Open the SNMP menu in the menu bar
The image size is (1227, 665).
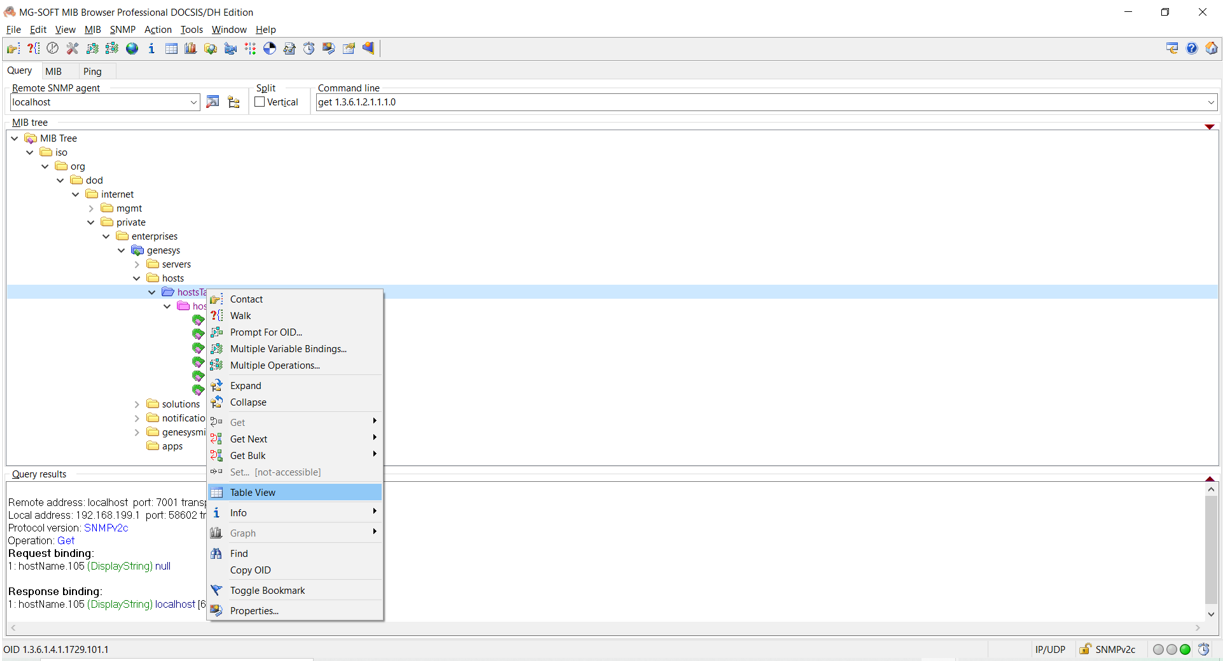click(122, 30)
